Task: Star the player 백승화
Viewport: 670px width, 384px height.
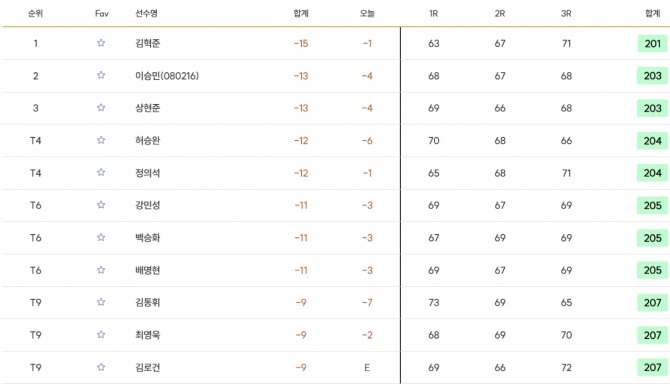Action: point(101,237)
